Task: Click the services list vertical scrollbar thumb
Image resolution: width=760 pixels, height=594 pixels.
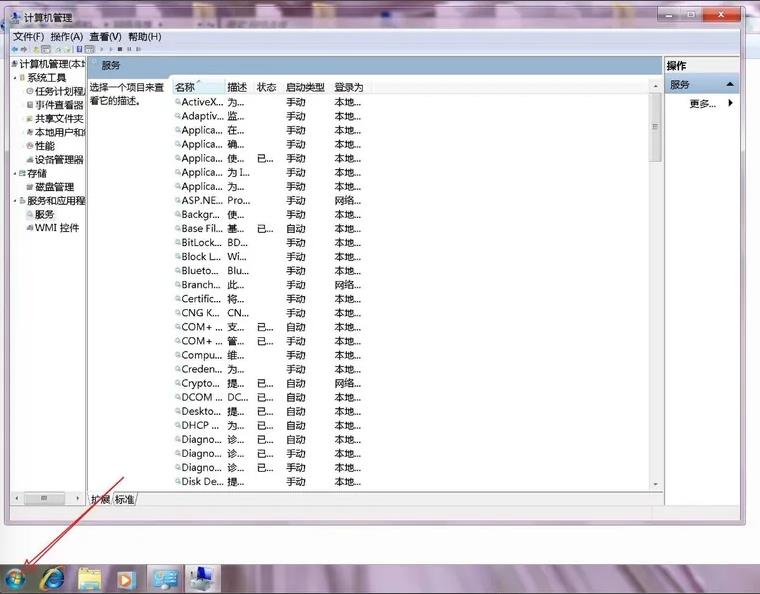Action: [x=655, y=127]
